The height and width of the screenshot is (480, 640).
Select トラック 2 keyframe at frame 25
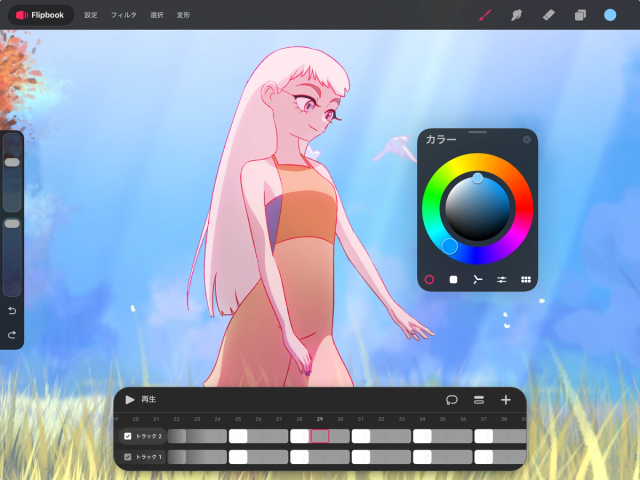pyautogui.click(x=238, y=436)
